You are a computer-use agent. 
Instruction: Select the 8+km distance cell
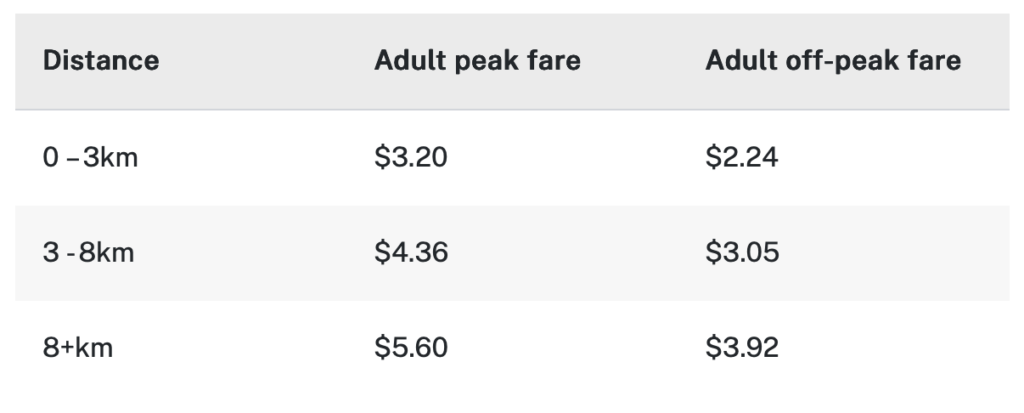click(80, 348)
